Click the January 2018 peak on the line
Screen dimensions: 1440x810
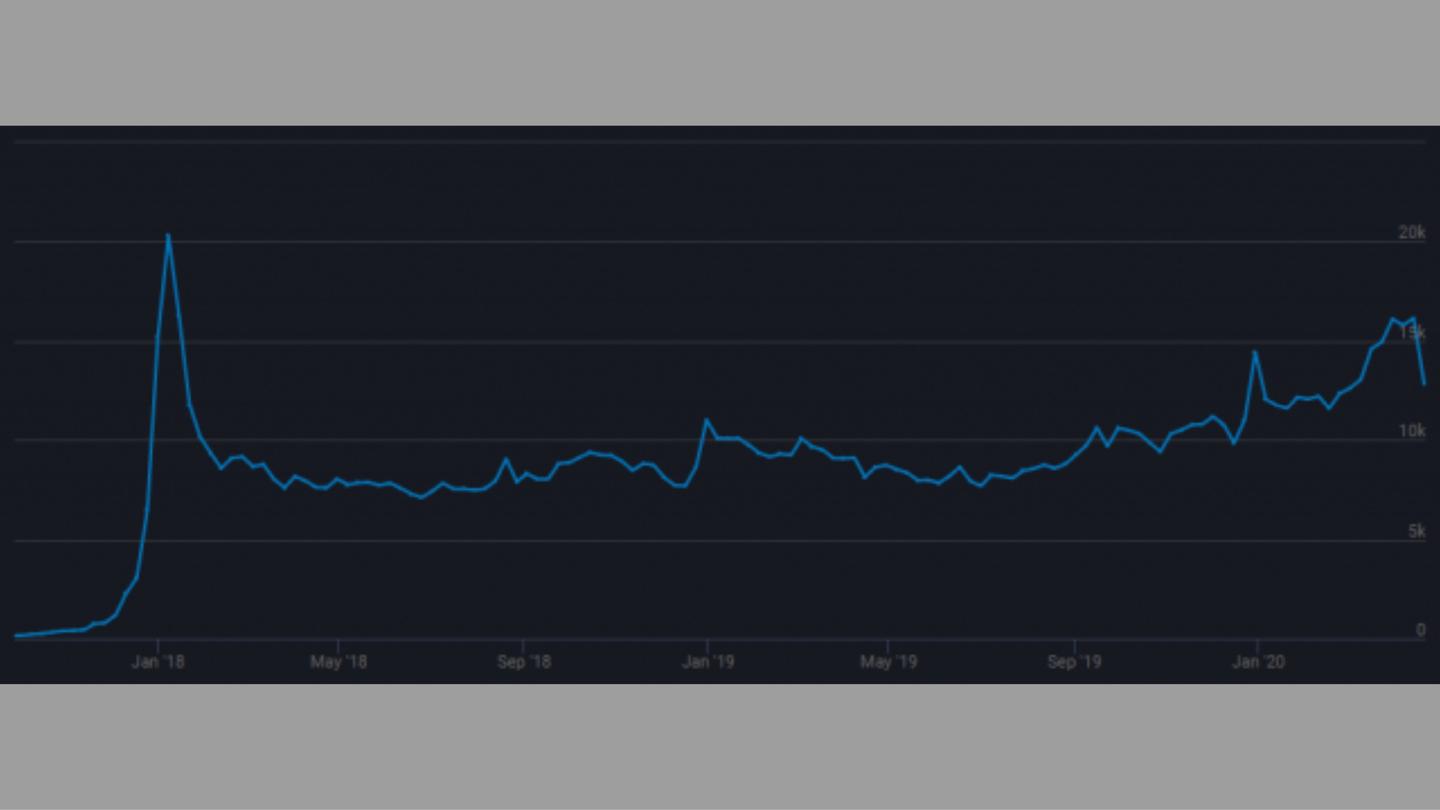[168, 236]
